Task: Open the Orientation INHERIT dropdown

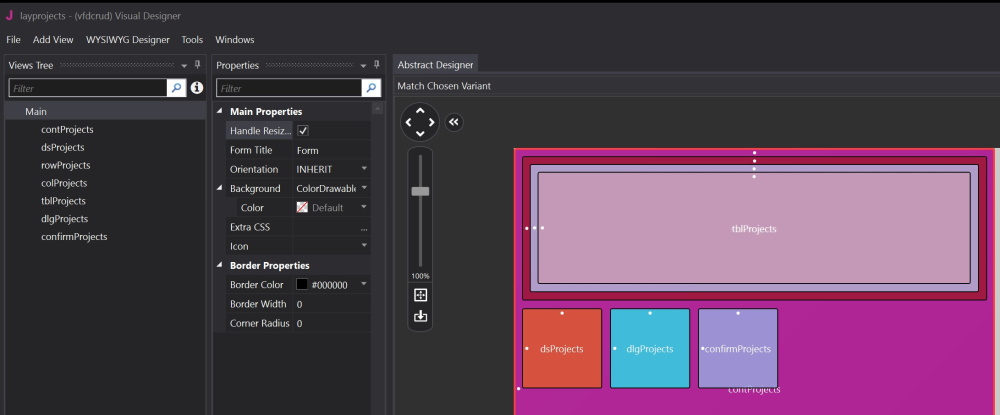Action: (x=364, y=169)
